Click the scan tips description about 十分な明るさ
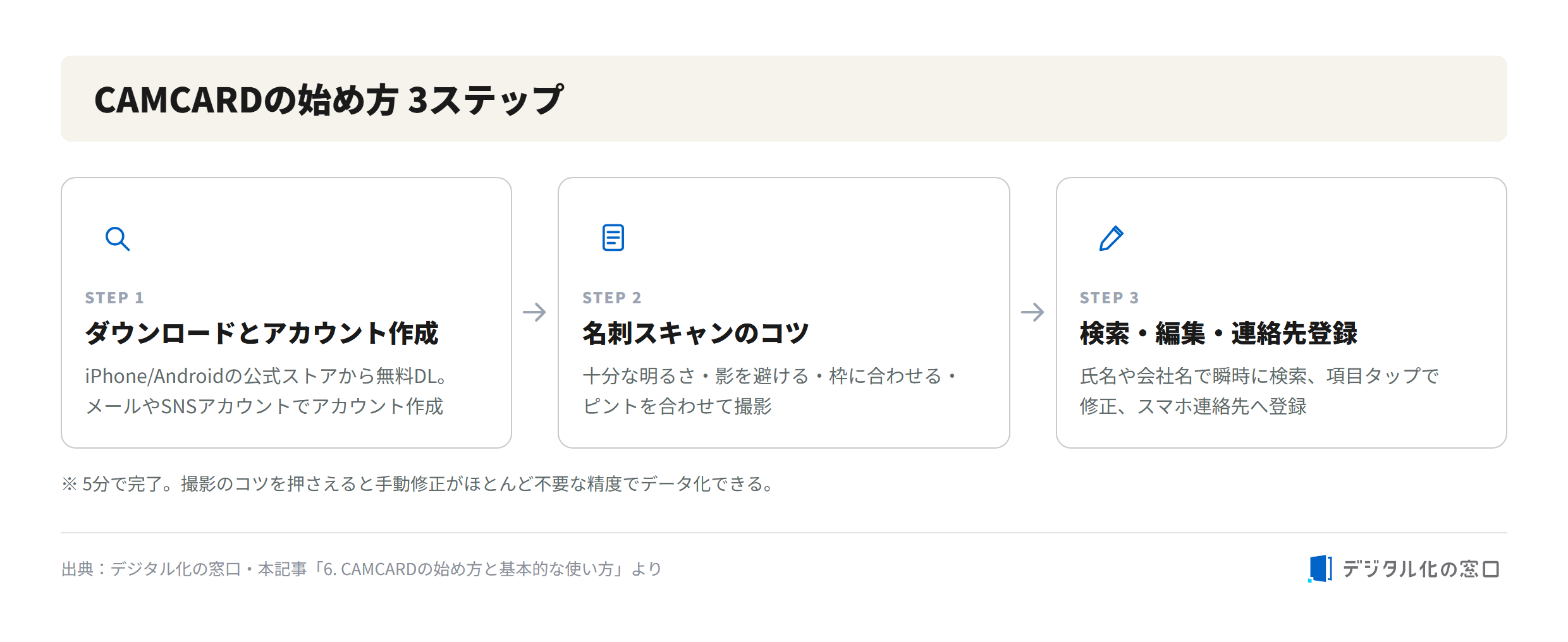The image size is (1568, 642). pyautogui.click(x=769, y=391)
